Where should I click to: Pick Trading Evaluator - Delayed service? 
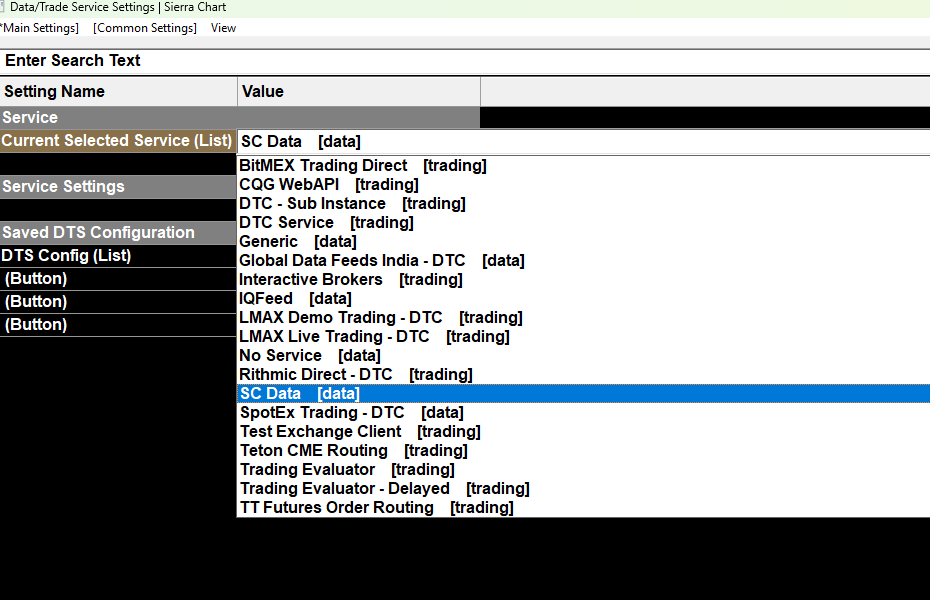pos(584,488)
